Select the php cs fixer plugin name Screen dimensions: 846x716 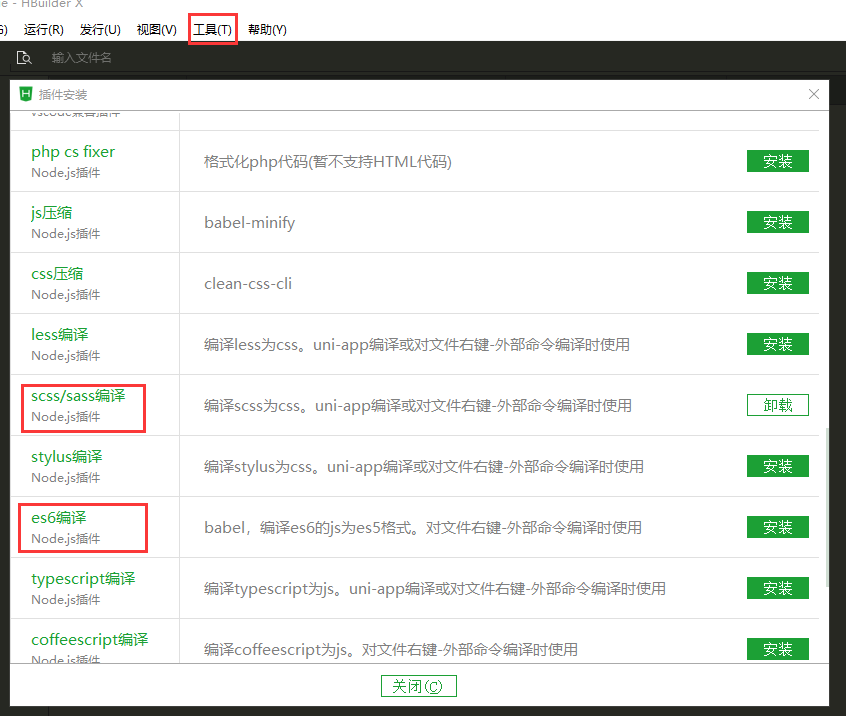point(73,152)
